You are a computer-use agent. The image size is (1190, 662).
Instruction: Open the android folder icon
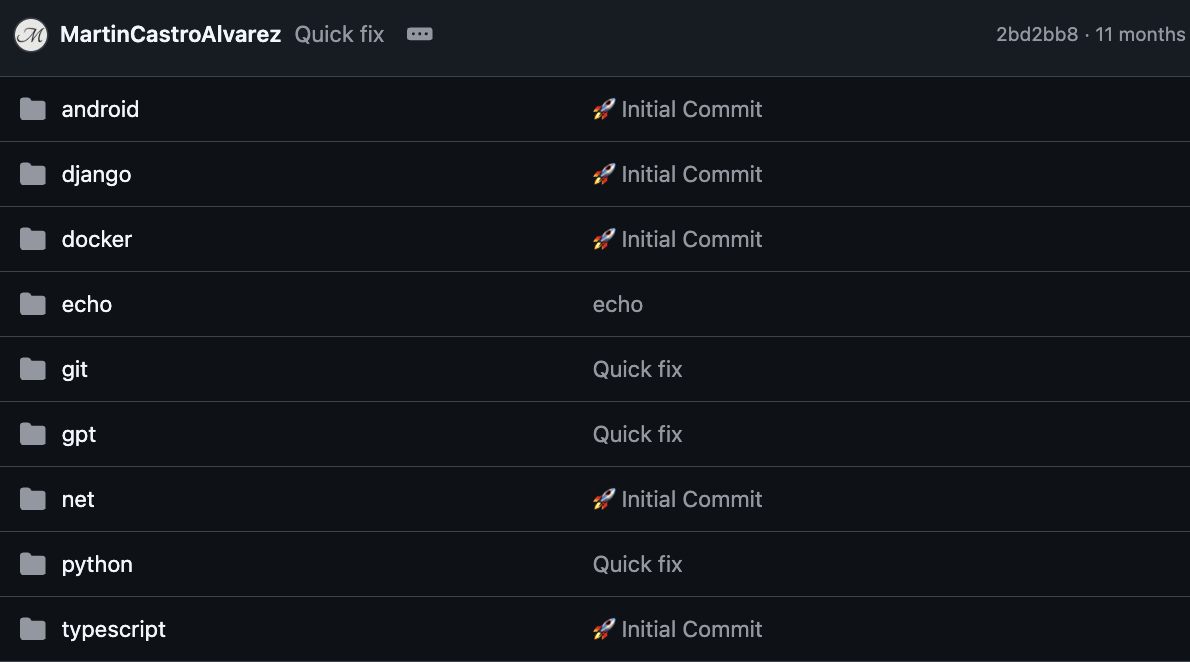[x=33, y=109]
